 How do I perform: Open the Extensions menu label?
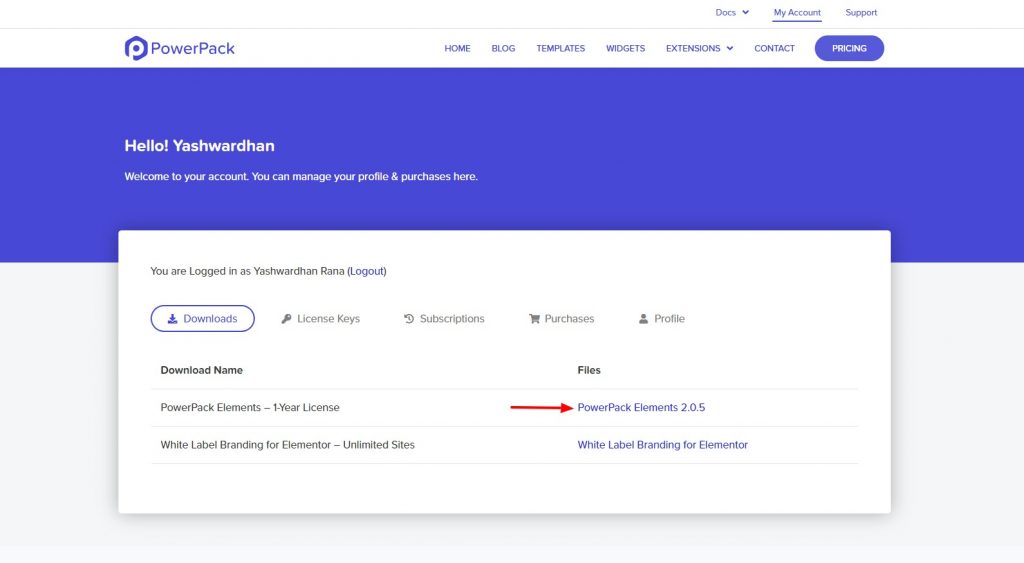click(x=693, y=48)
